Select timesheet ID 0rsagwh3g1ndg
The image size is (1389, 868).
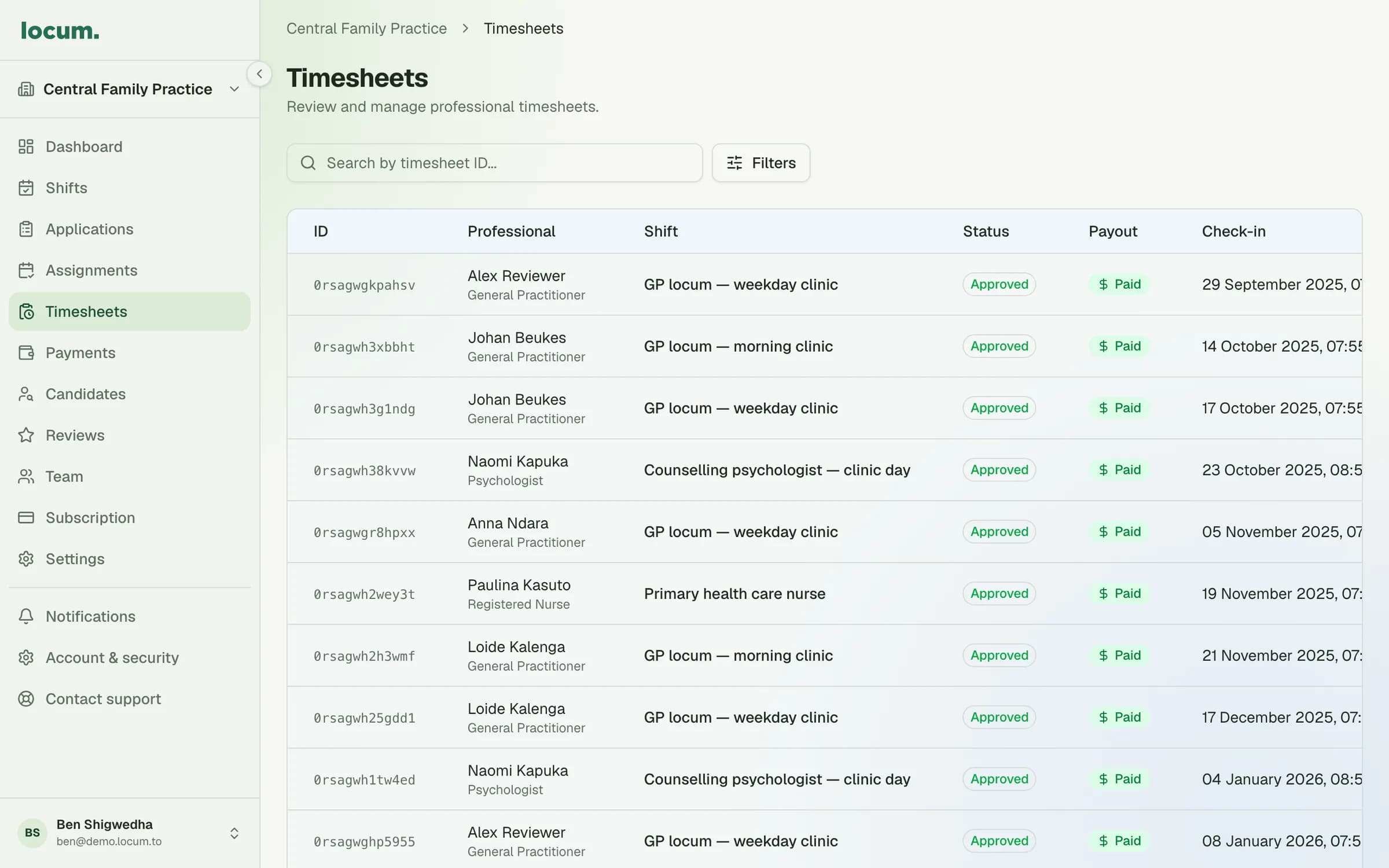pyautogui.click(x=364, y=409)
